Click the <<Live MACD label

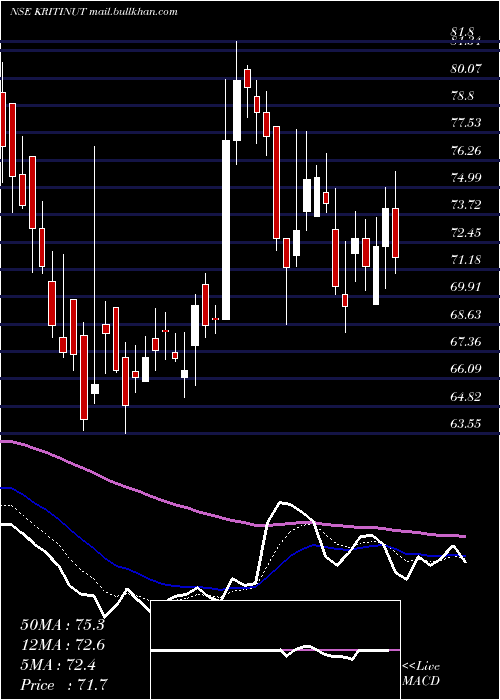tap(421, 673)
